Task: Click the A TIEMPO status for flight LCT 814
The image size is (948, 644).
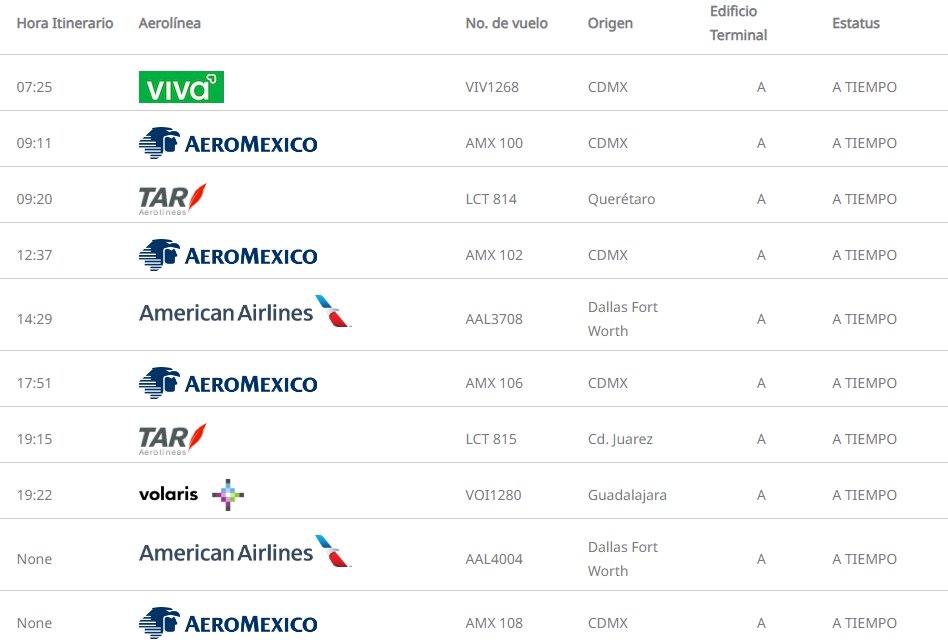Action: (x=864, y=199)
